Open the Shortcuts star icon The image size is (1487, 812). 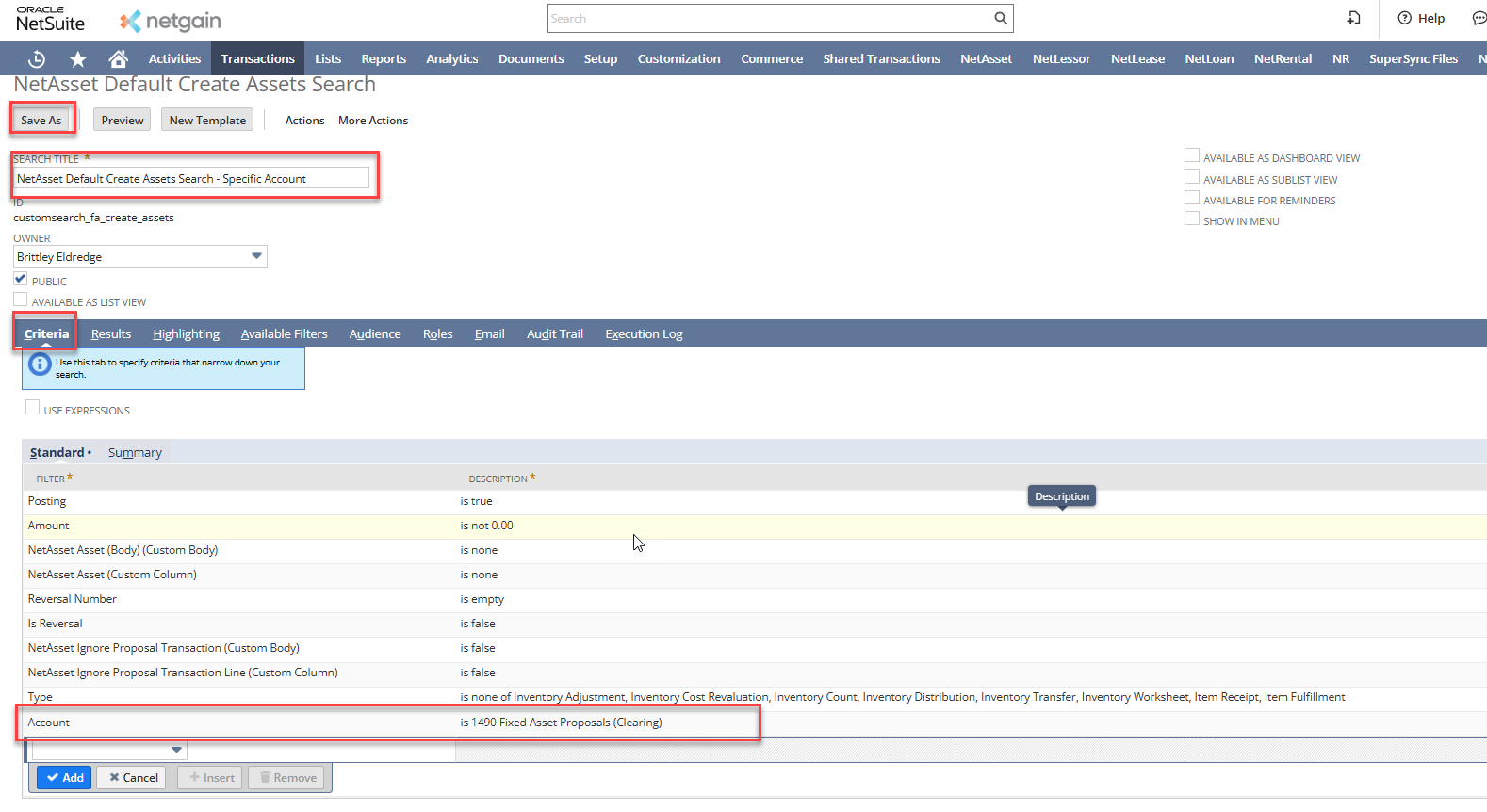click(x=77, y=58)
